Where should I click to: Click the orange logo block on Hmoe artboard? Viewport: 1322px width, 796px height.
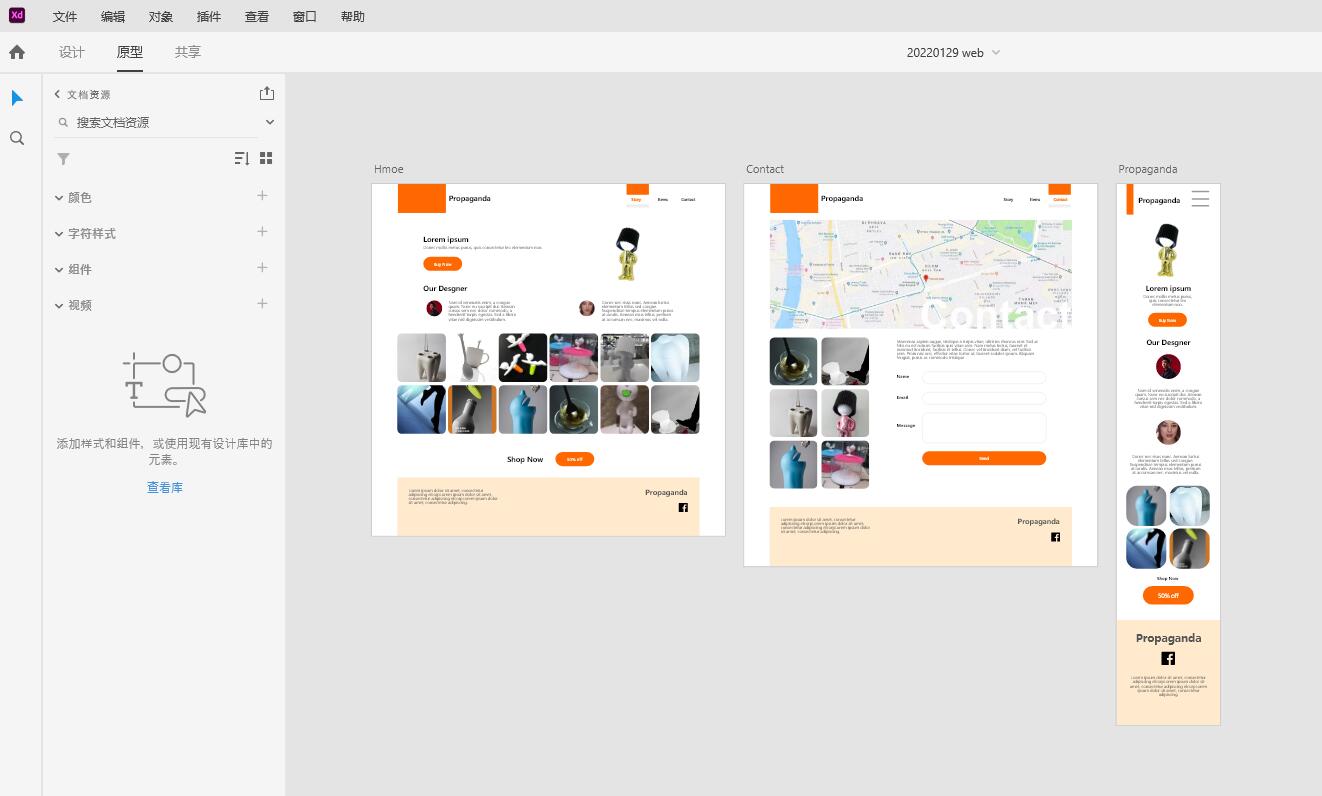pyautogui.click(x=421, y=198)
